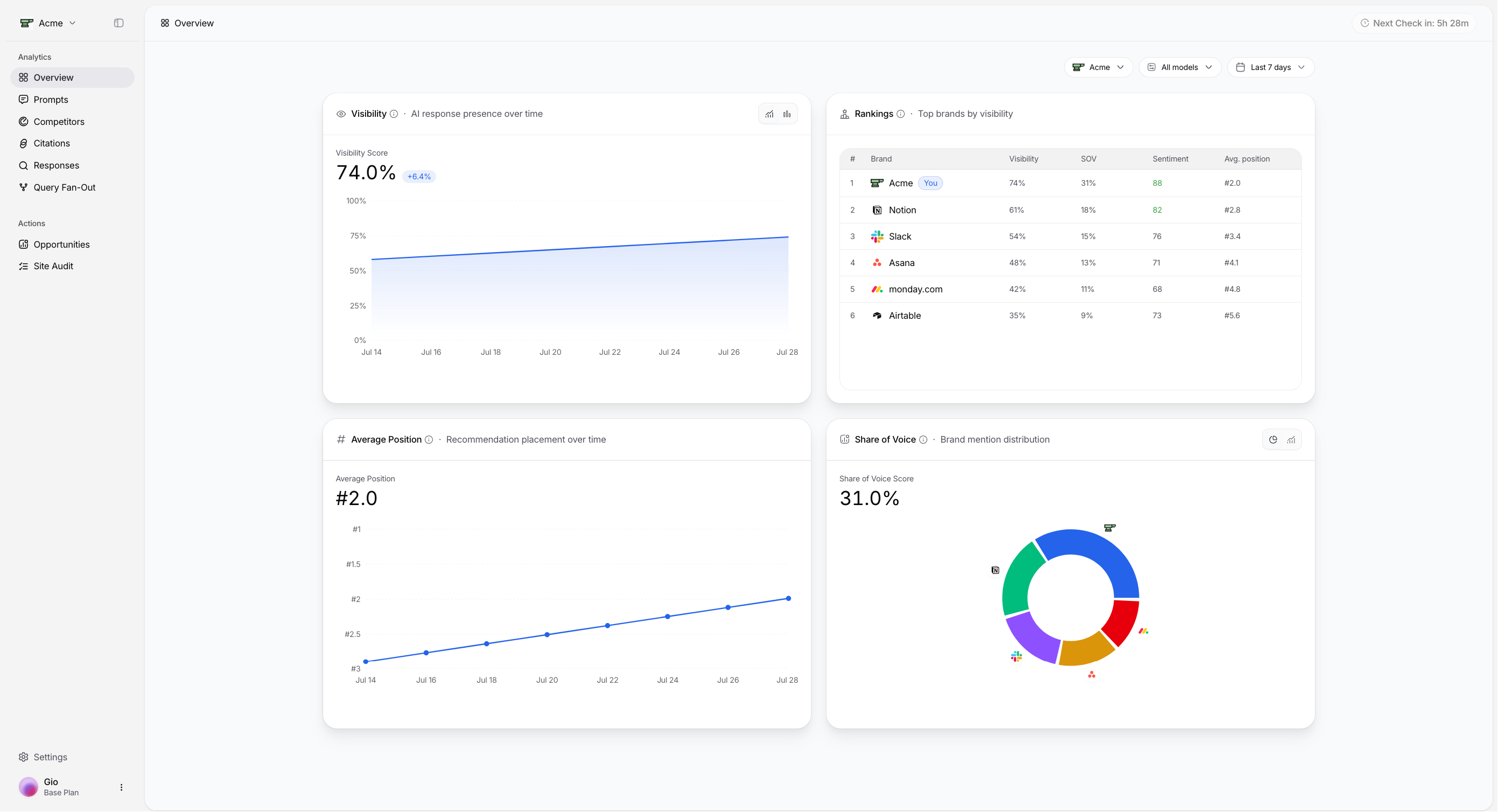Go to Overview in the sidebar
Screen dimensions: 1498x812
(72, 78)
